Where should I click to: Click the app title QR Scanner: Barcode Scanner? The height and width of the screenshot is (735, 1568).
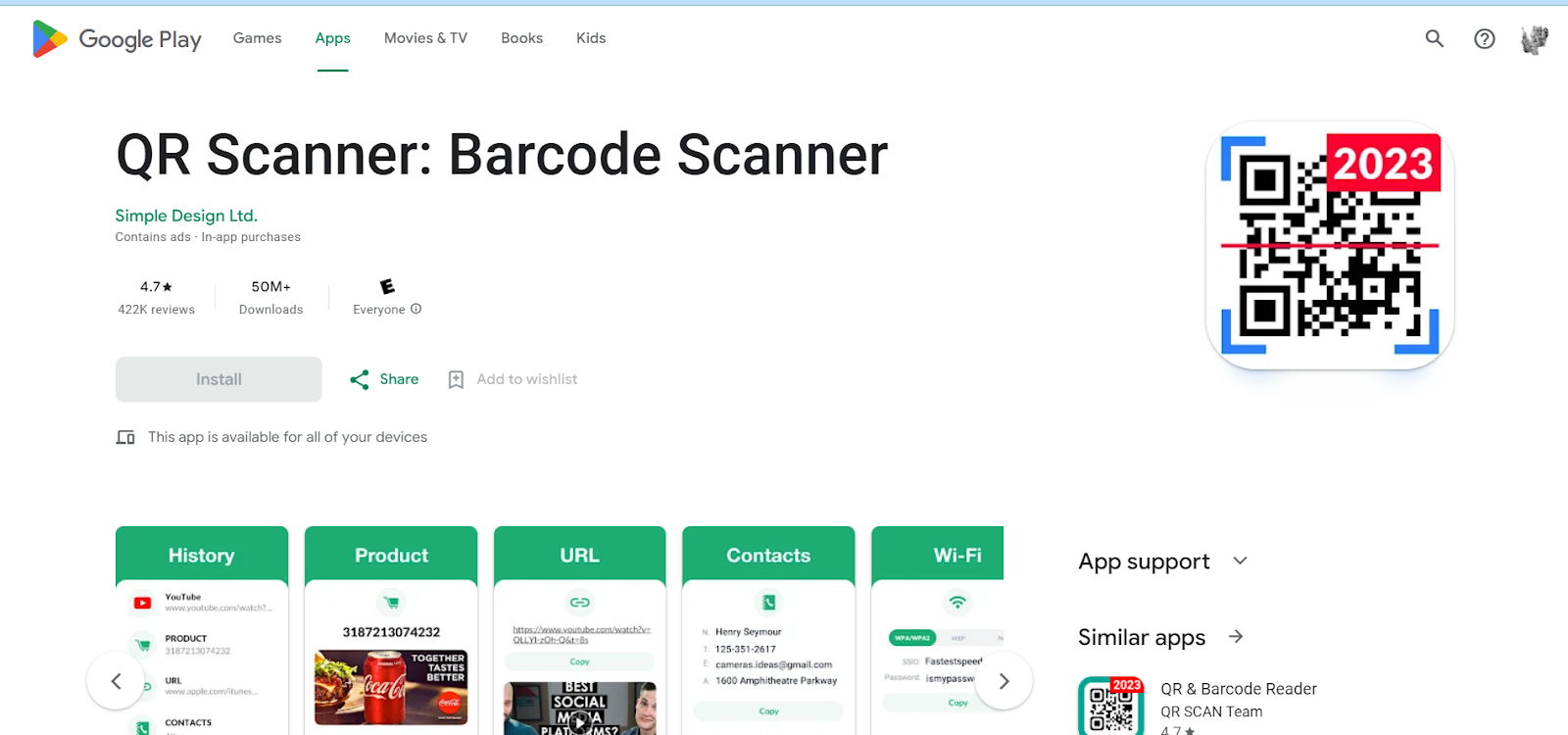point(502,155)
